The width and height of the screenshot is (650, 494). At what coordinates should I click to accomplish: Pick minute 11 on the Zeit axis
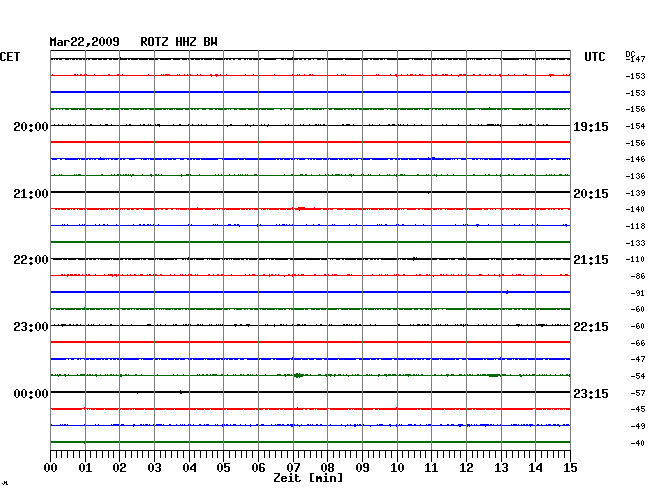(431, 468)
